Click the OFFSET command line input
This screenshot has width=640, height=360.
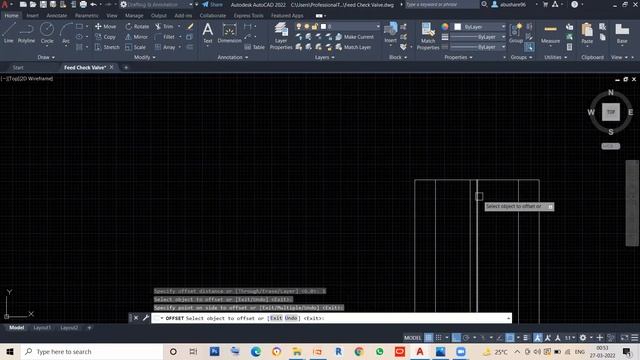pos(331,318)
